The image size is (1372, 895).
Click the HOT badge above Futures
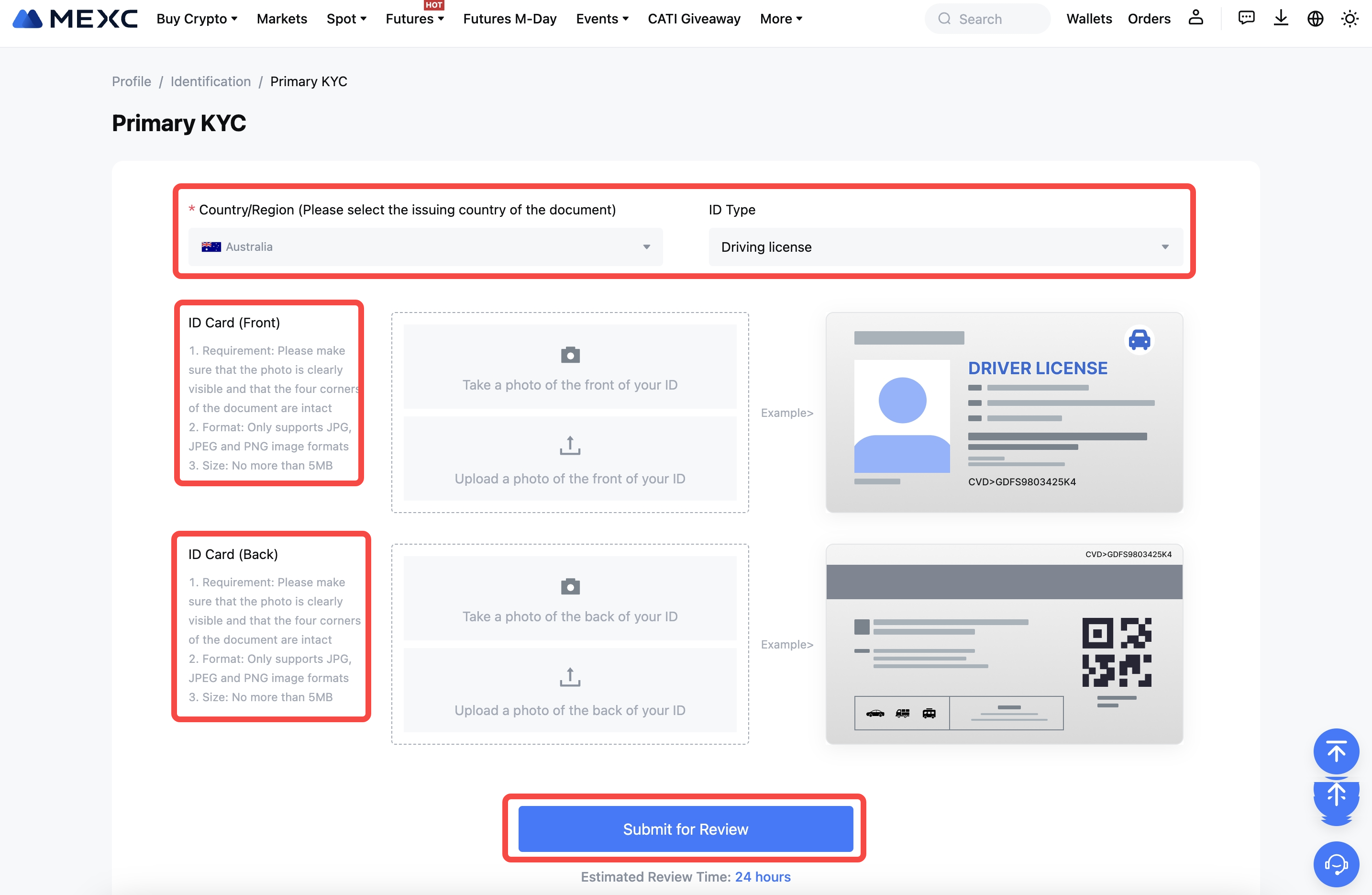(x=433, y=5)
